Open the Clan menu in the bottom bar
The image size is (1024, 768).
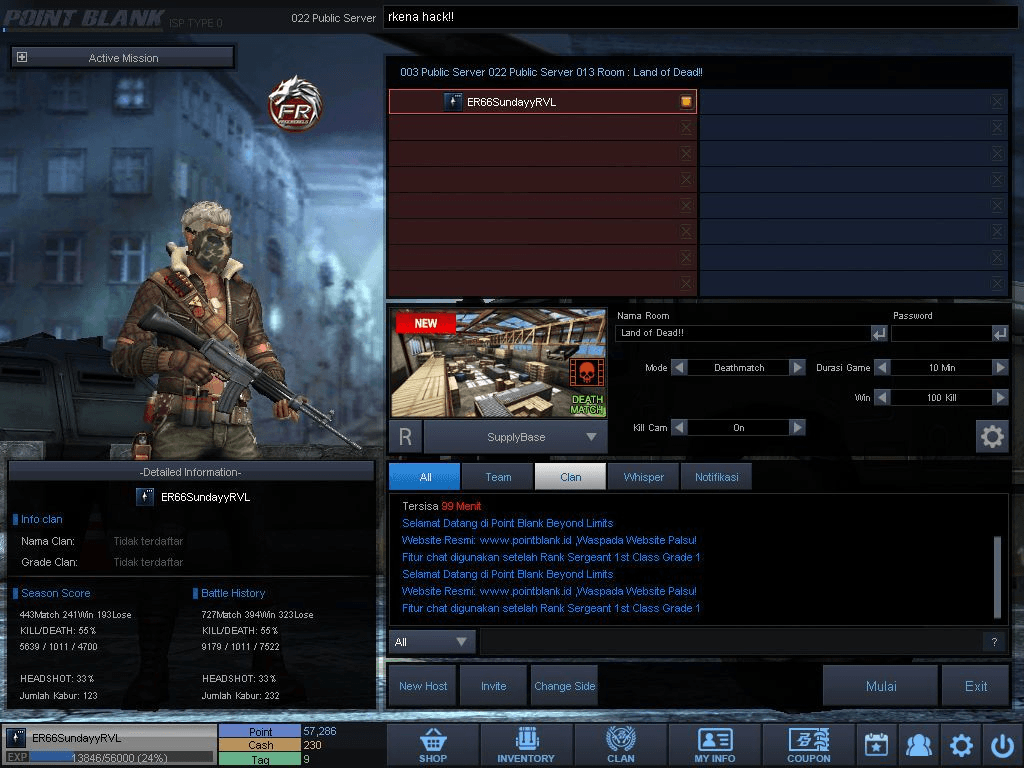(620, 745)
